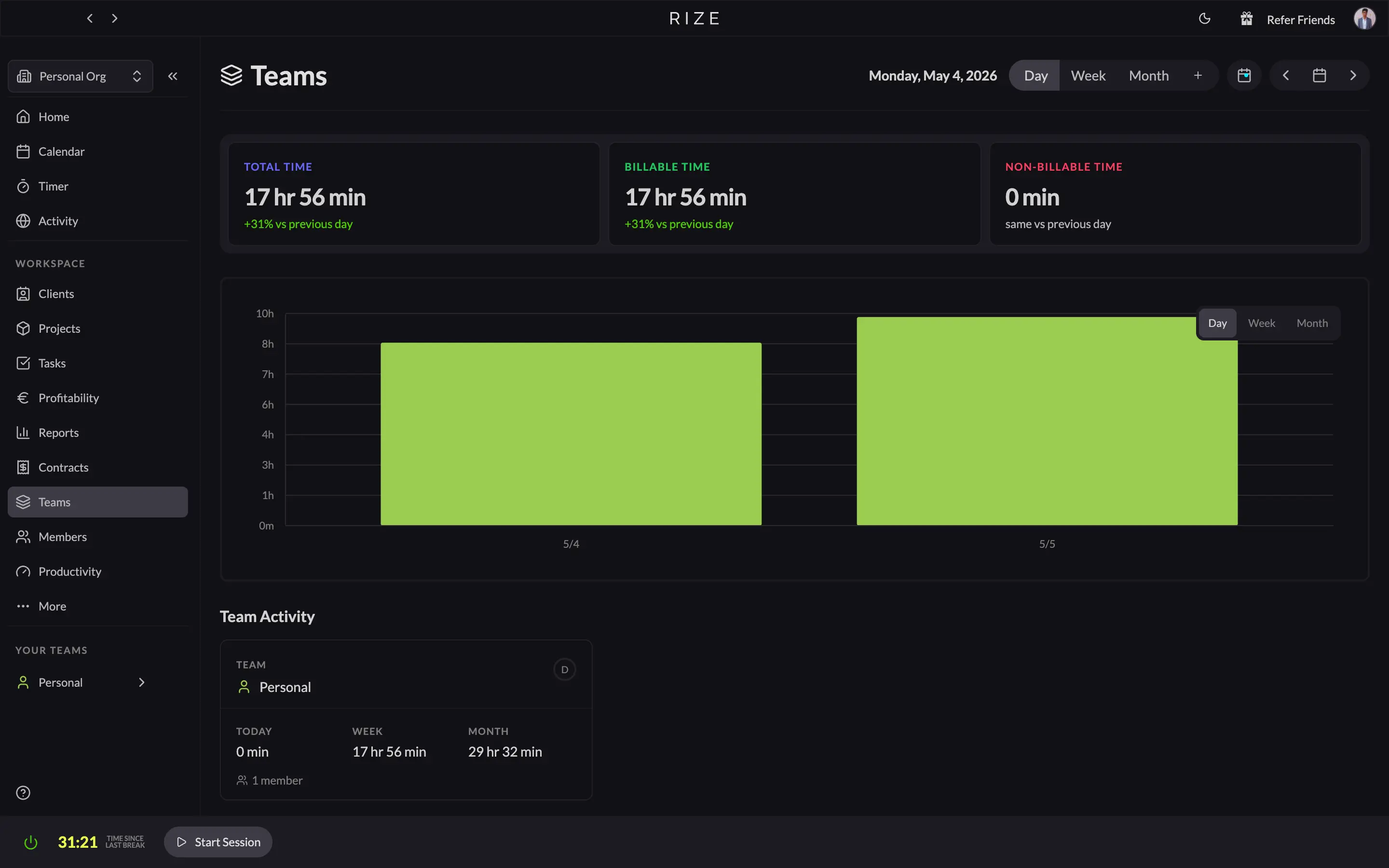Click the week value 17 hr 56 min
The height and width of the screenshot is (868, 1389).
click(x=389, y=752)
